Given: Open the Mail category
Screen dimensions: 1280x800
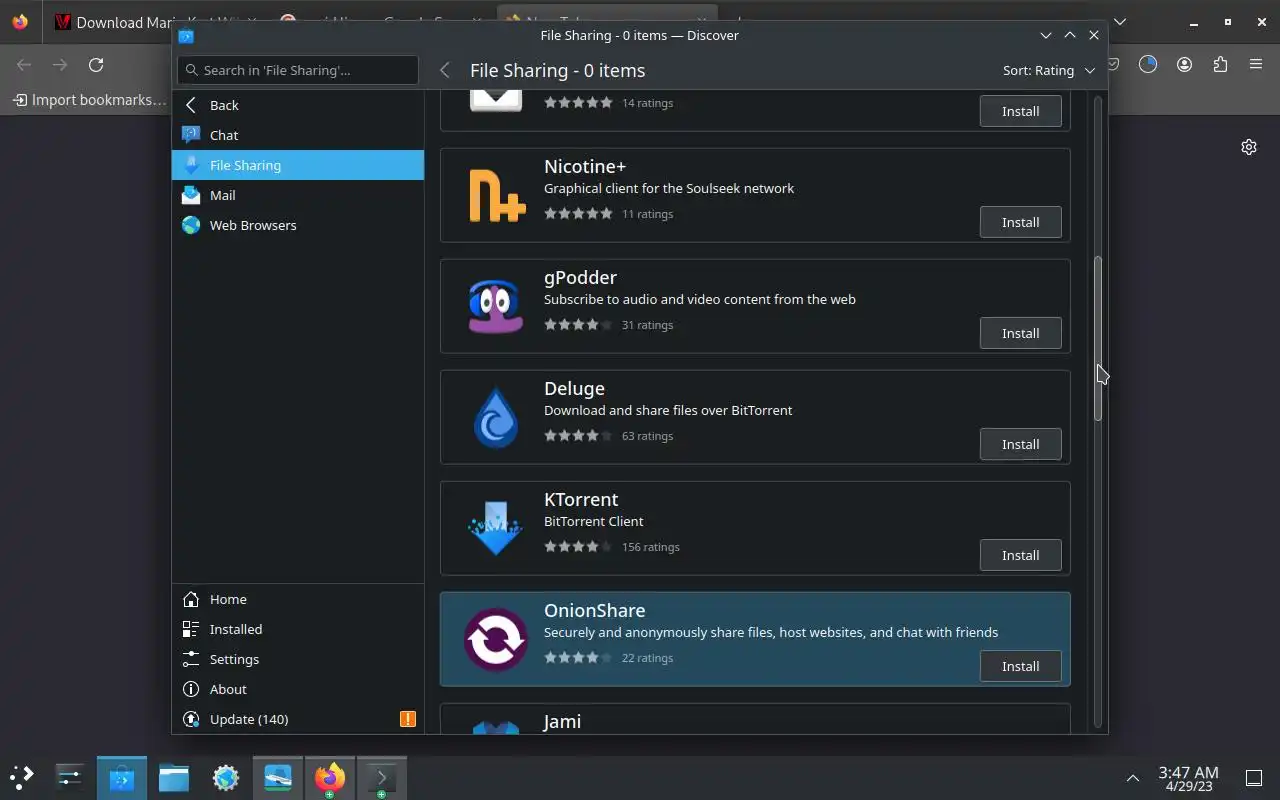Looking at the screenshot, I should pos(298,195).
